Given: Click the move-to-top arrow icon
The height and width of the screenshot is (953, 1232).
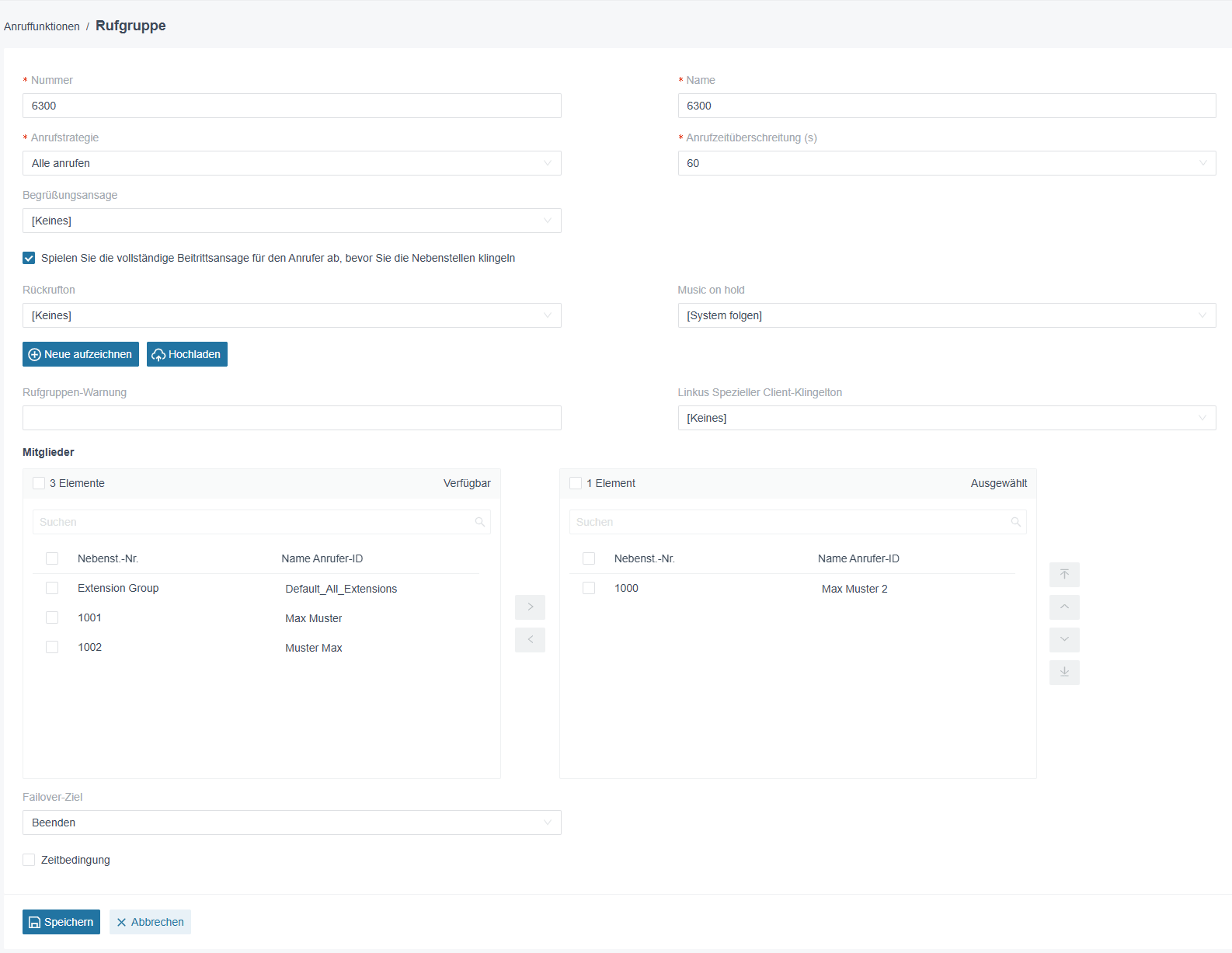Looking at the screenshot, I should tap(1064, 575).
